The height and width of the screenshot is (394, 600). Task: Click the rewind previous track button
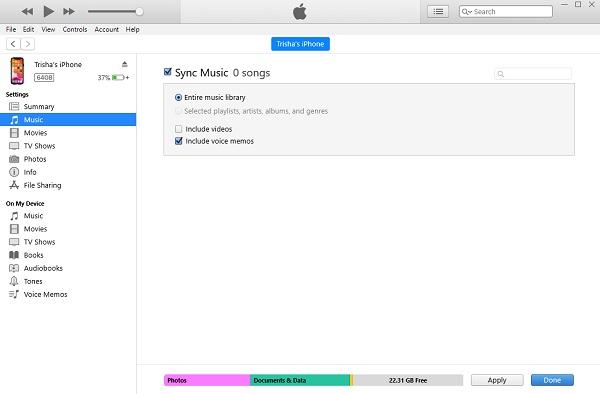[27, 11]
